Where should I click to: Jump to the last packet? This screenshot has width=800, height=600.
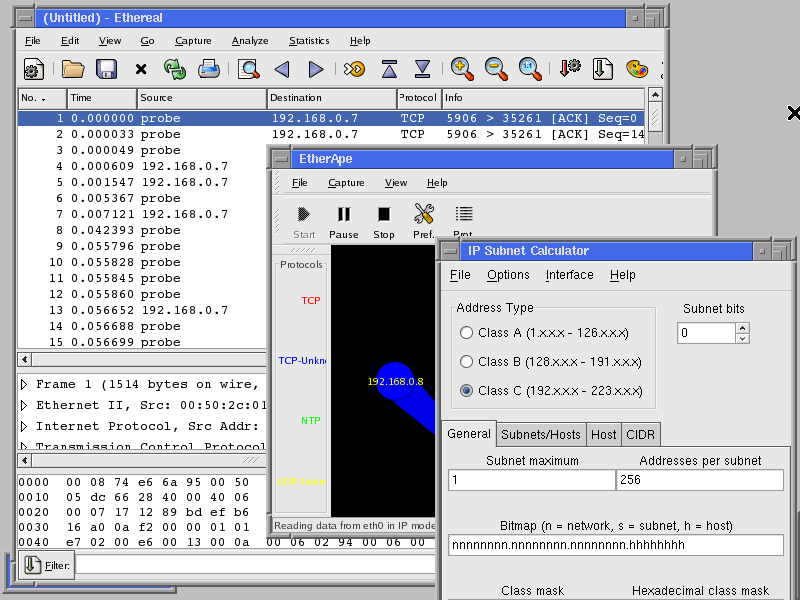(421, 68)
